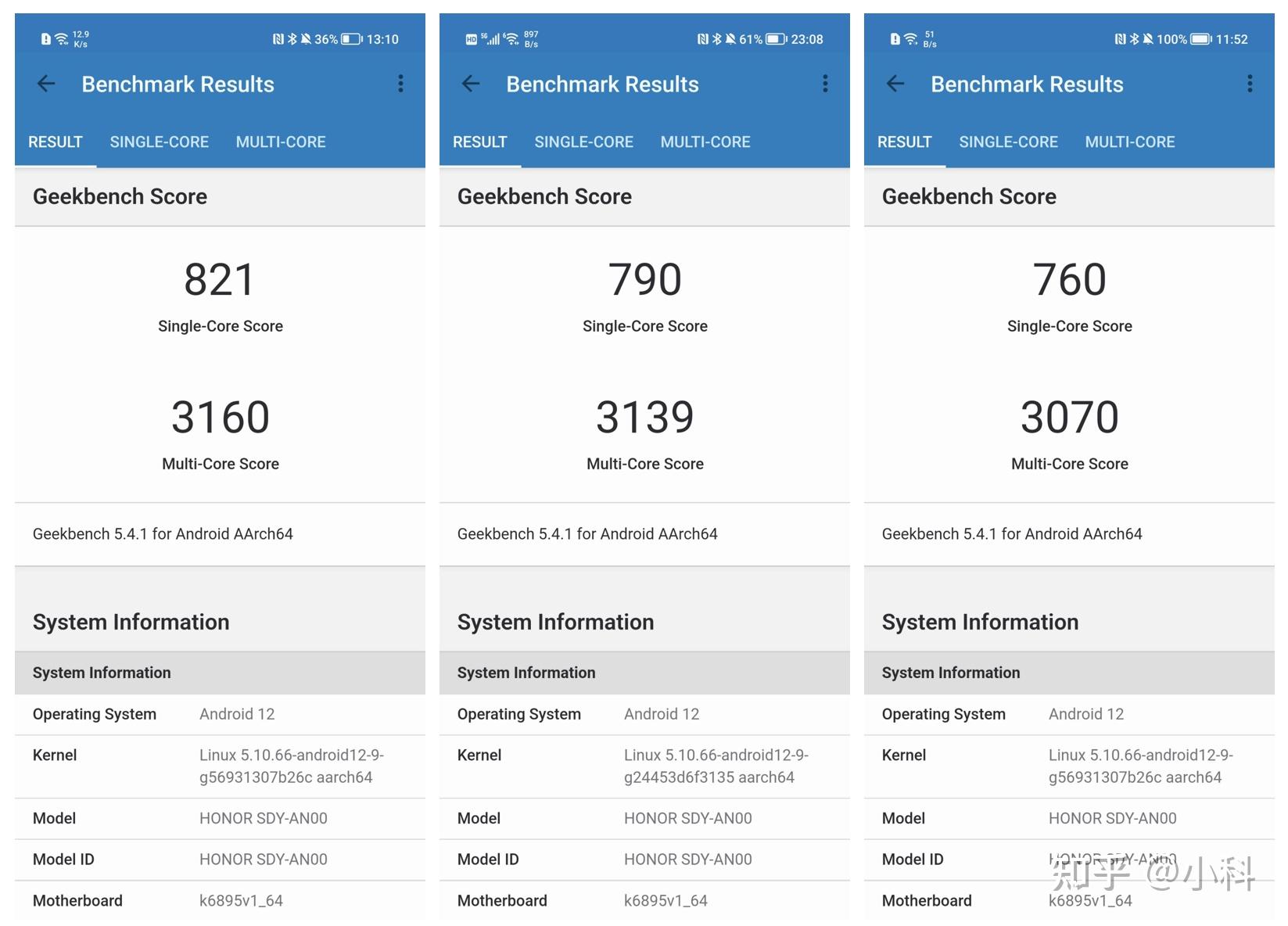Switch to MULTI-CORE tab on the 760 score screen

tap(1130, 142)
